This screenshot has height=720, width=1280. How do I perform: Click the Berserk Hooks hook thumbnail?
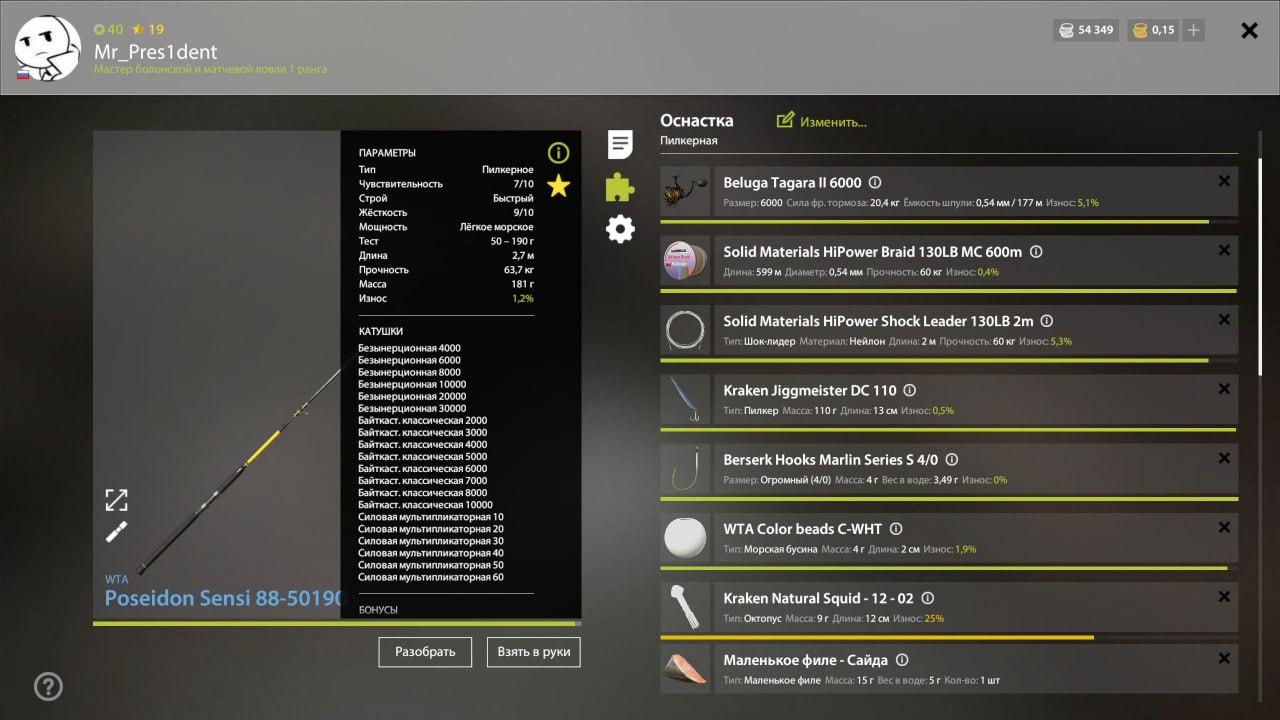click(x=685, y=468)
